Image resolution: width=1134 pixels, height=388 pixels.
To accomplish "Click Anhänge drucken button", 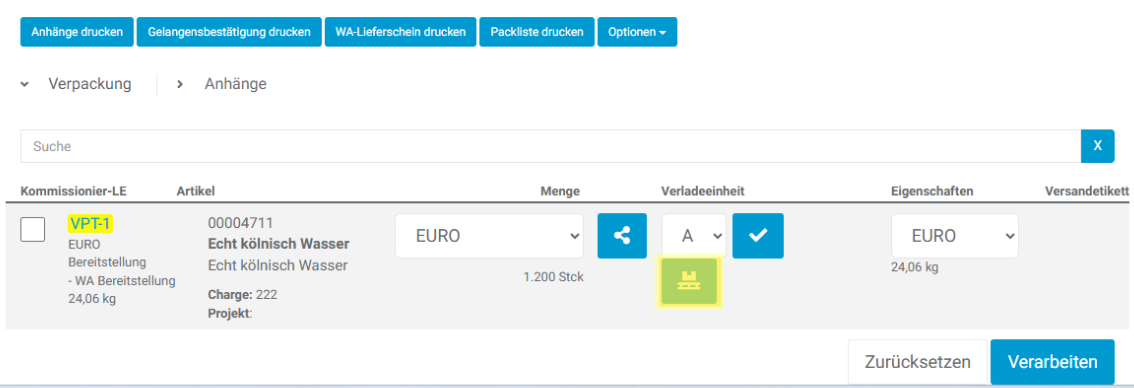I will click(x=77, y=32).
